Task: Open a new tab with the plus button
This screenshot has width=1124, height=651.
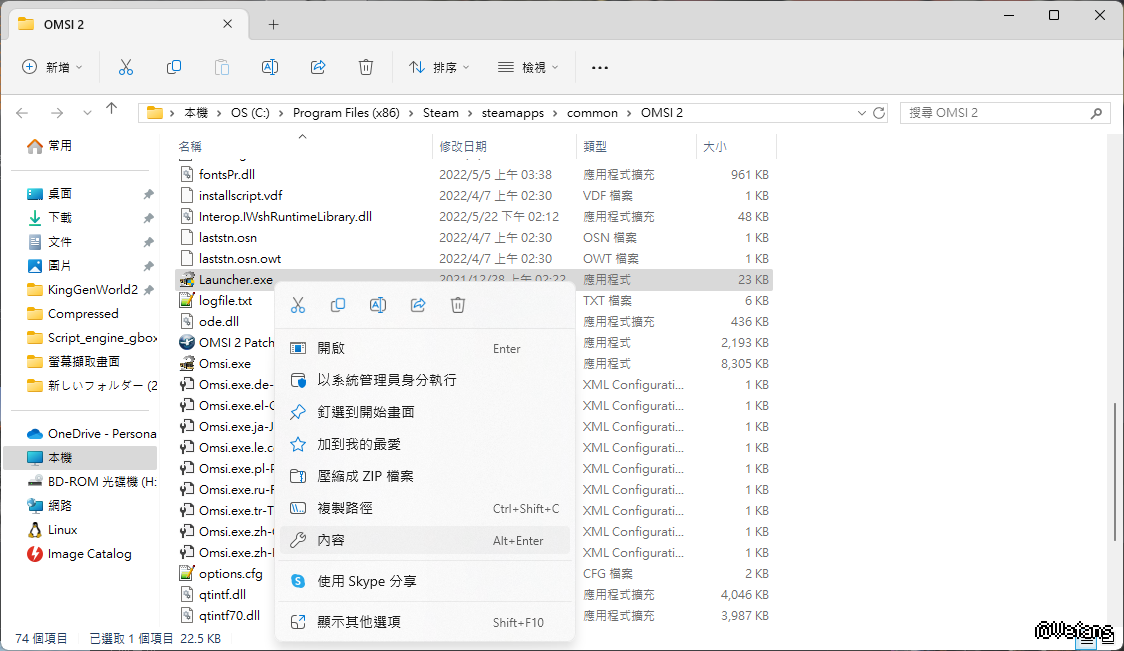Action: click(x=273, y=24)
